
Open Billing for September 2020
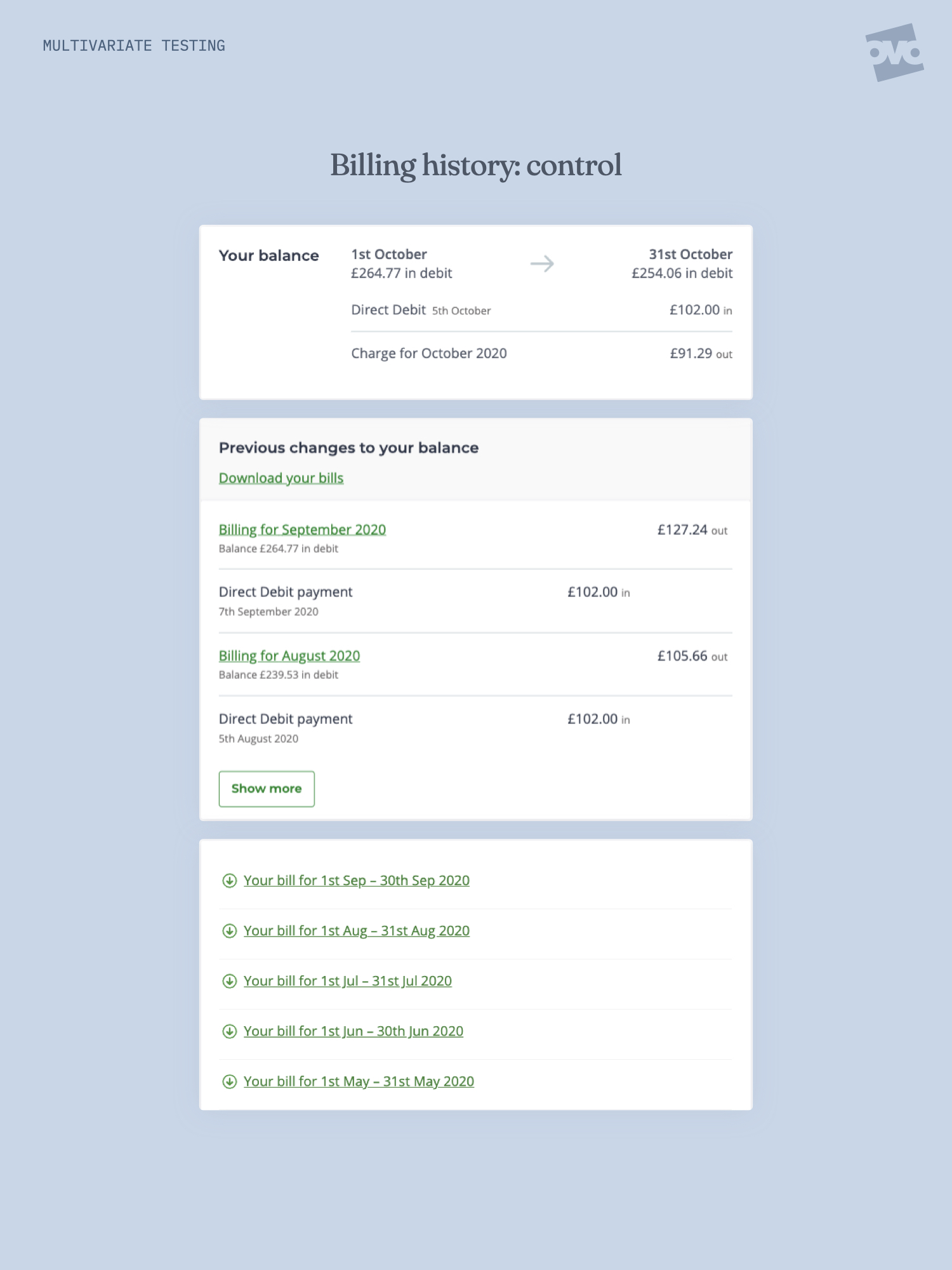pyautogui.click(x=302, y=530)
